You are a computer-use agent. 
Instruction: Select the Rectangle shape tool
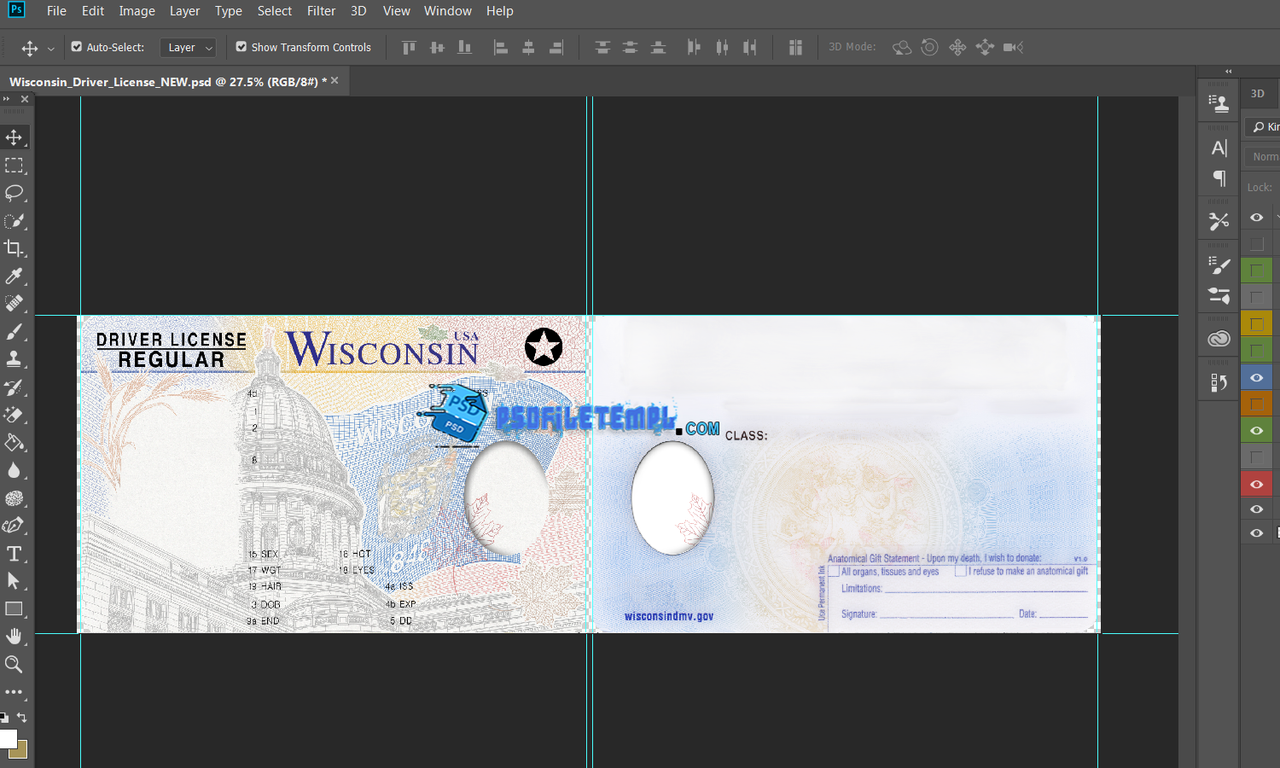[x=14, y=608]
